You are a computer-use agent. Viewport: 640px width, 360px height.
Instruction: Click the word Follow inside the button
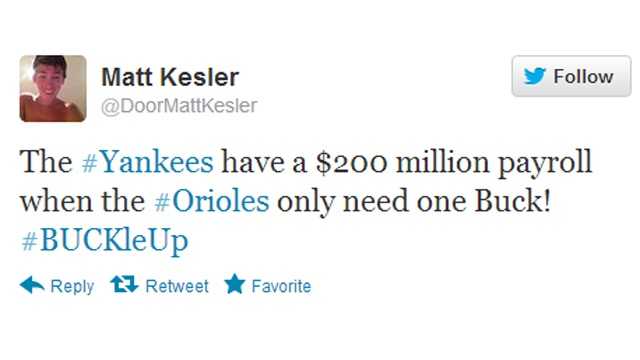(x=583, y=76)
